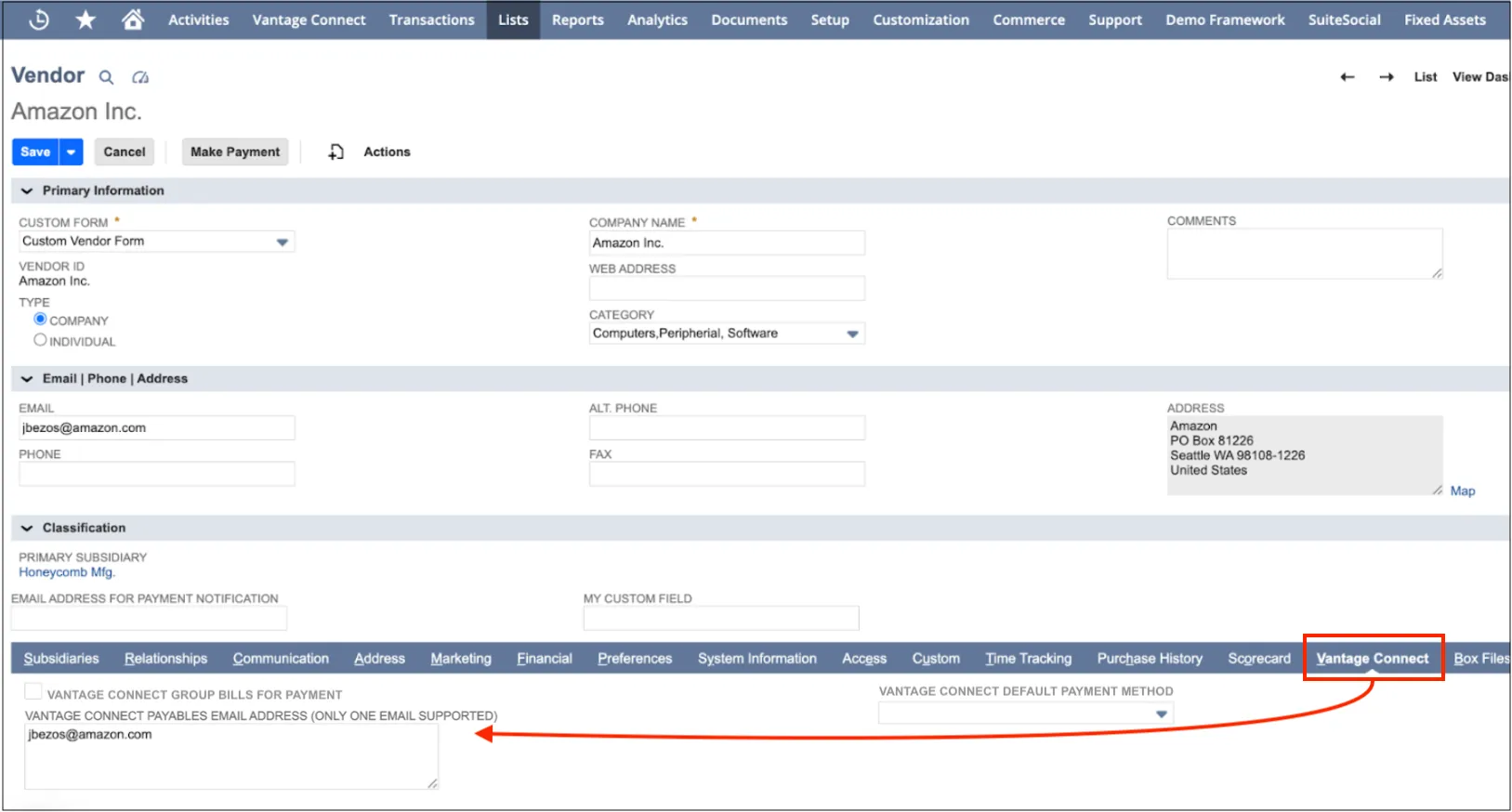Open the Documents menu
Viewport: 1512px width, 812px height.
coord(749,20)
